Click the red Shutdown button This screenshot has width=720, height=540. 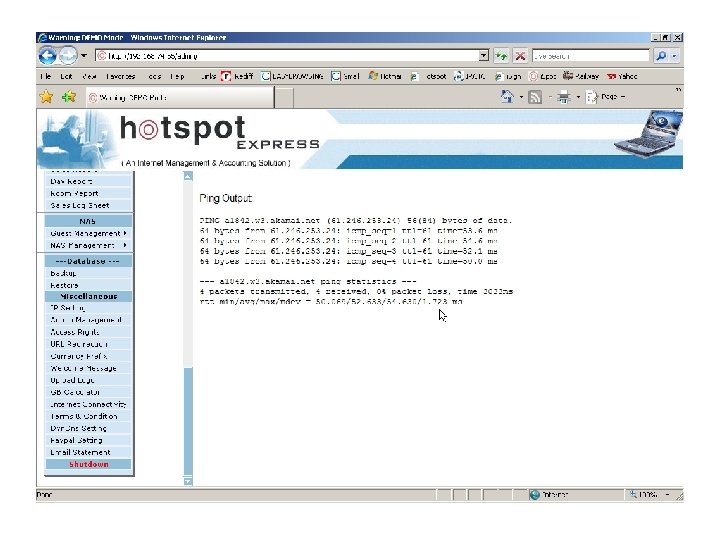pos(88,464)
